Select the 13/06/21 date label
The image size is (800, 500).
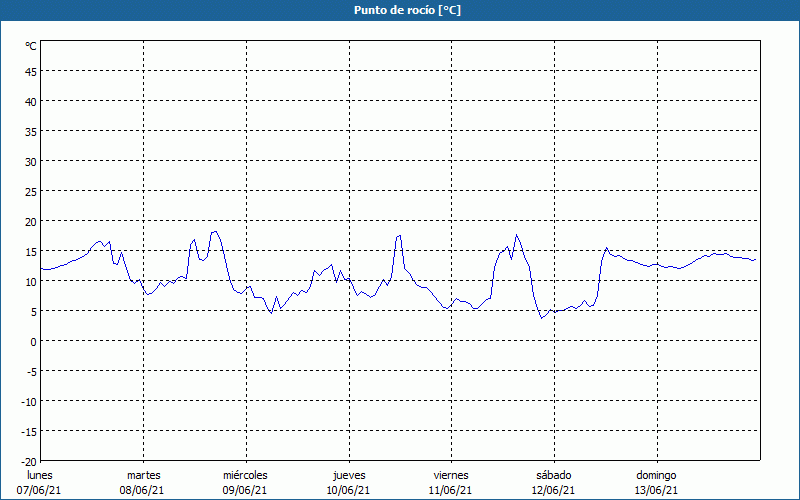[656, 490]
